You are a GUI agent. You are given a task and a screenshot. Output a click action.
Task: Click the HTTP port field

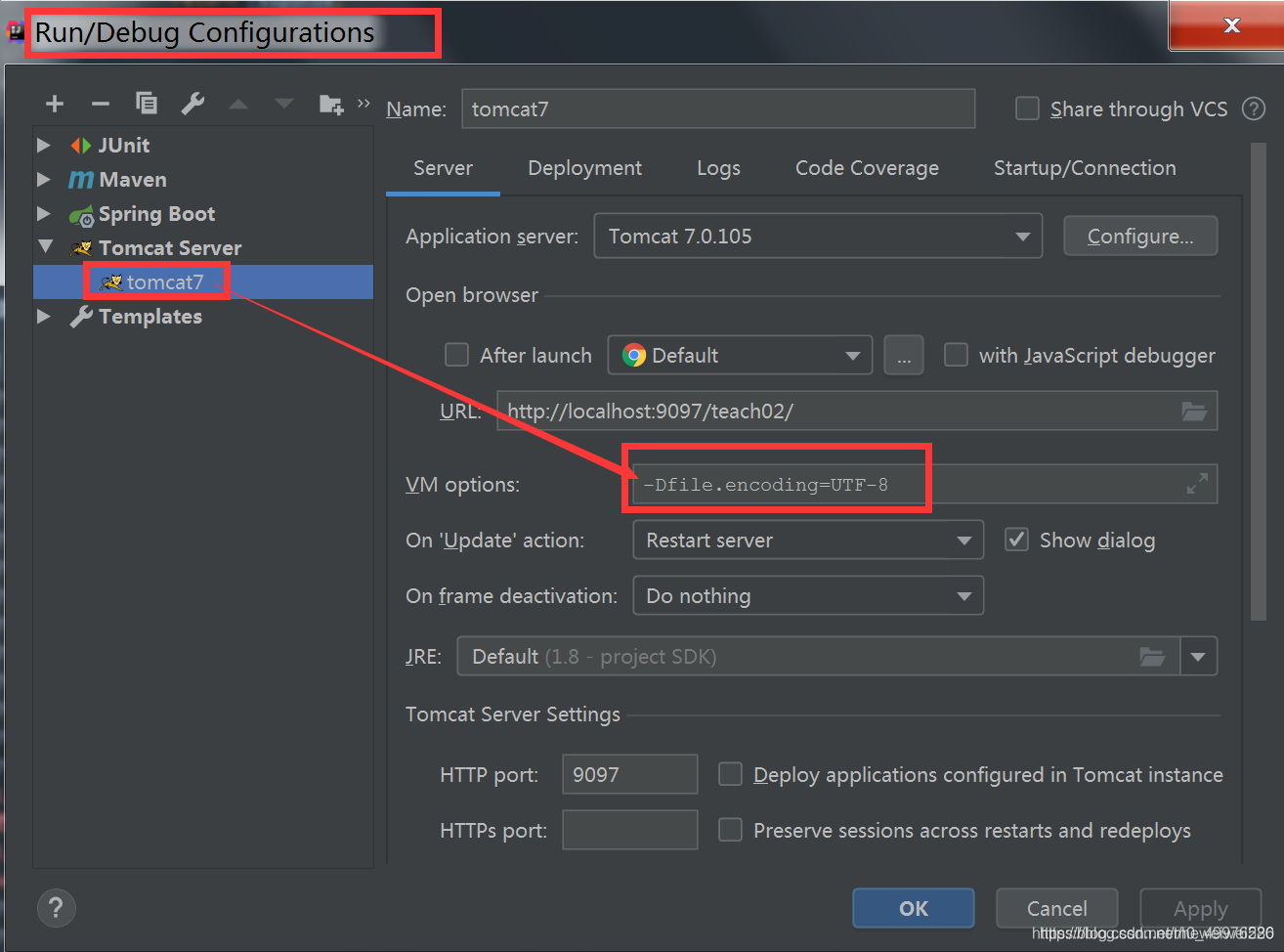click(629, 774)
